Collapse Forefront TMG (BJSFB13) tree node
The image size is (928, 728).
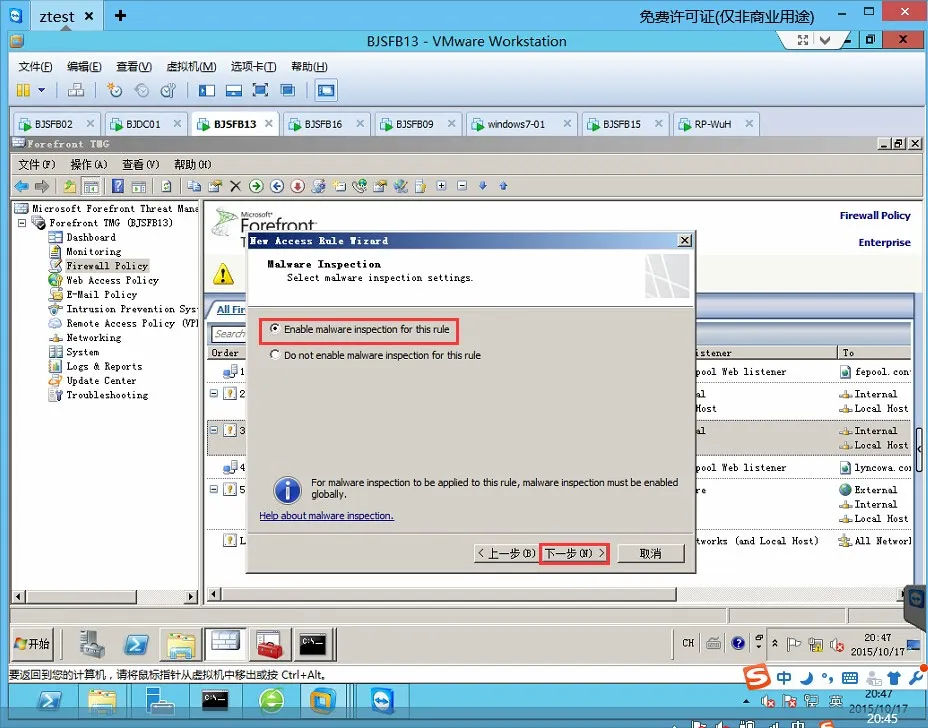(22, 223)
